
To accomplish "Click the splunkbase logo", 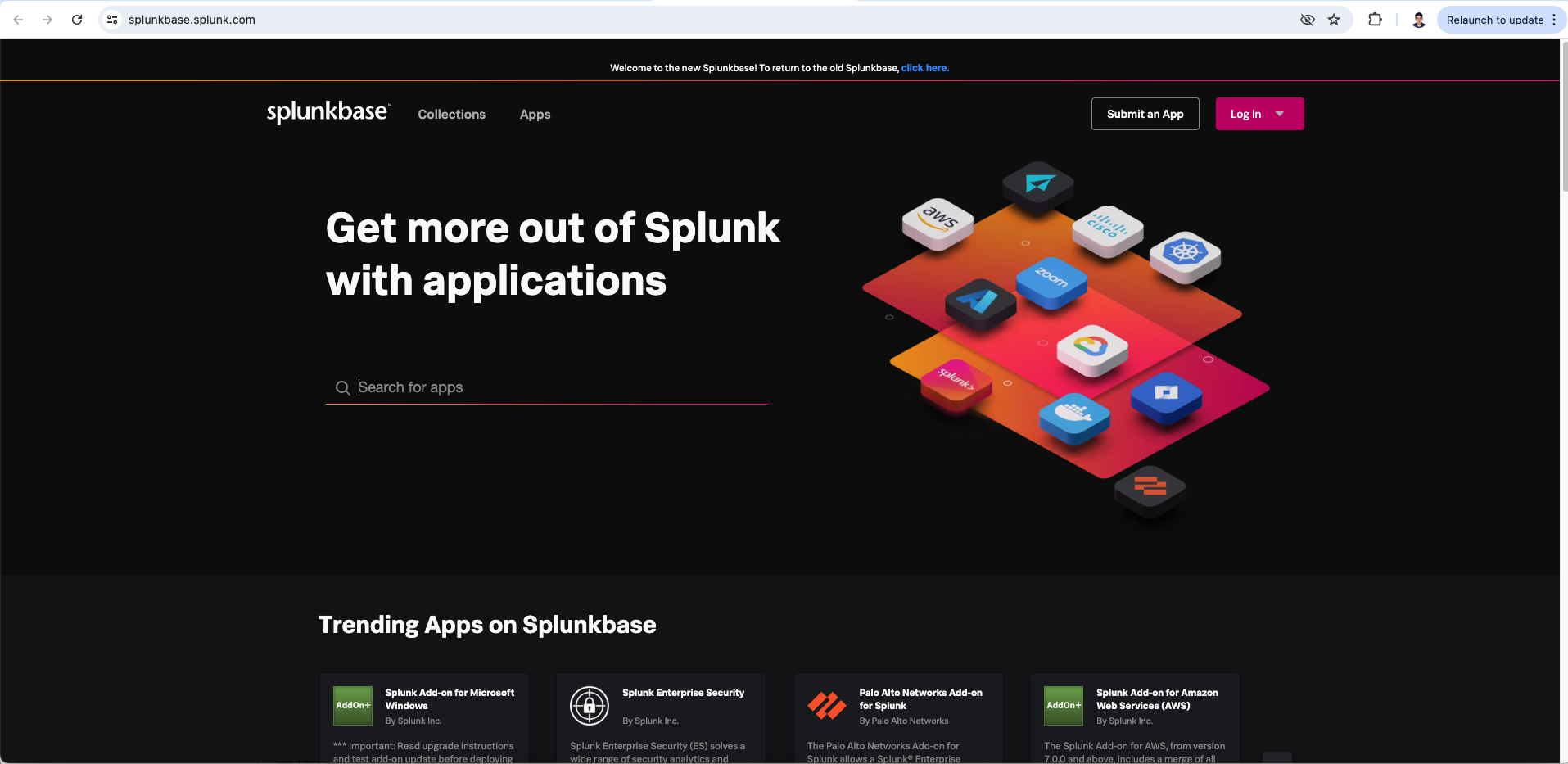I will pos(328,112).
